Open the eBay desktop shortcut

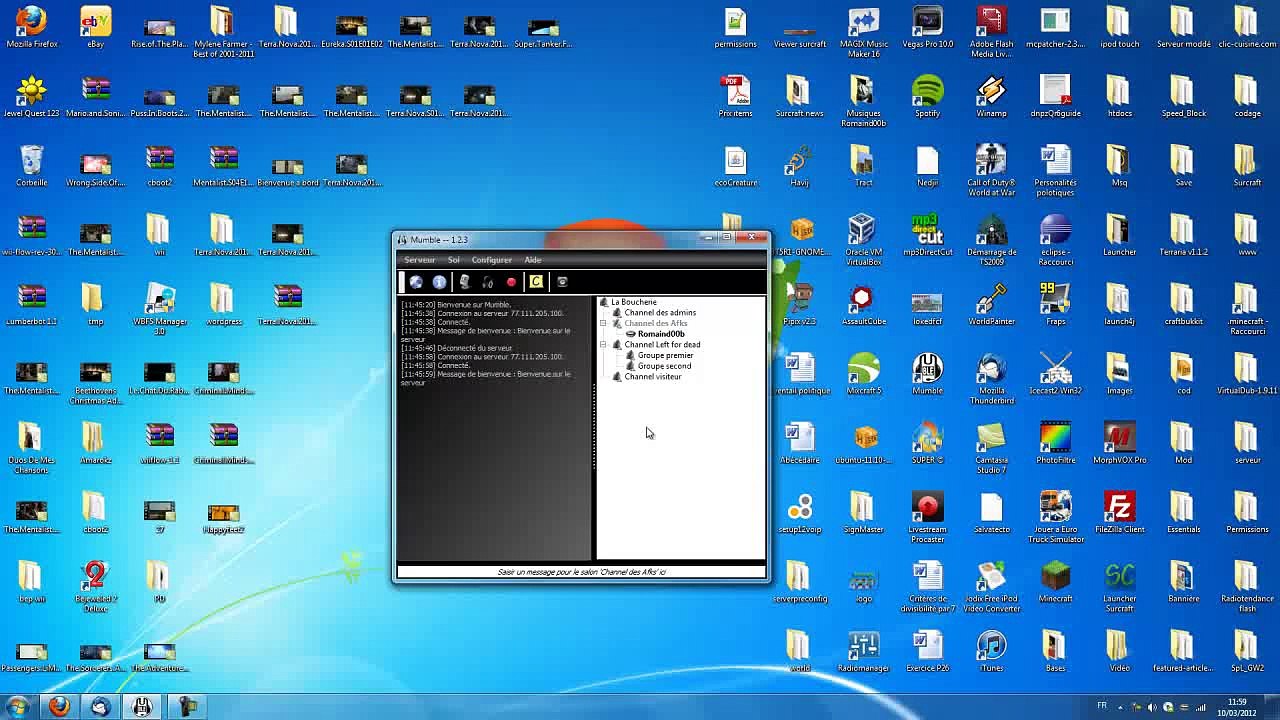95,28
